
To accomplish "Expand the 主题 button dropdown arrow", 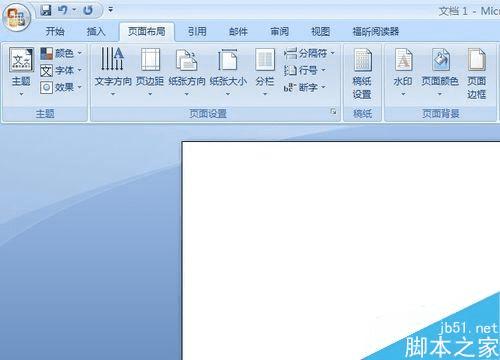I will [x=21, y=94].
